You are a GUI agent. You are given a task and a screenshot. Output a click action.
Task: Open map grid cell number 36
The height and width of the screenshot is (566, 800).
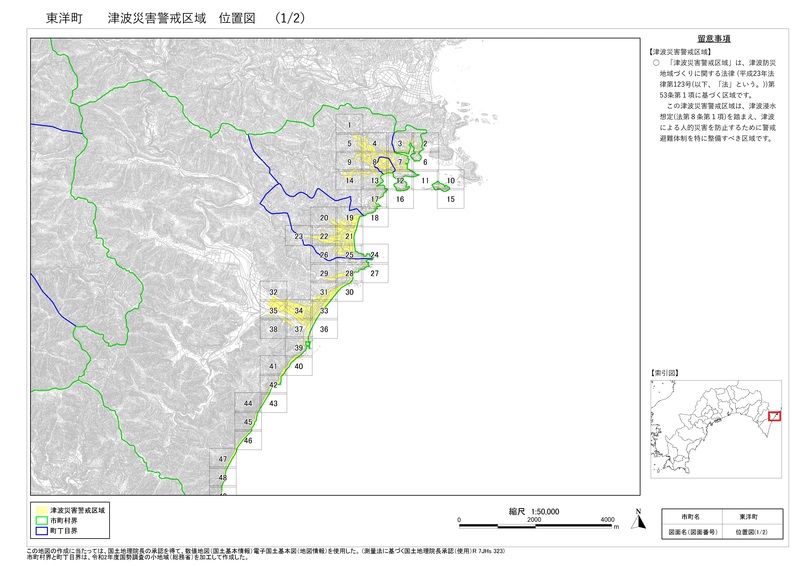click(323, 329)
